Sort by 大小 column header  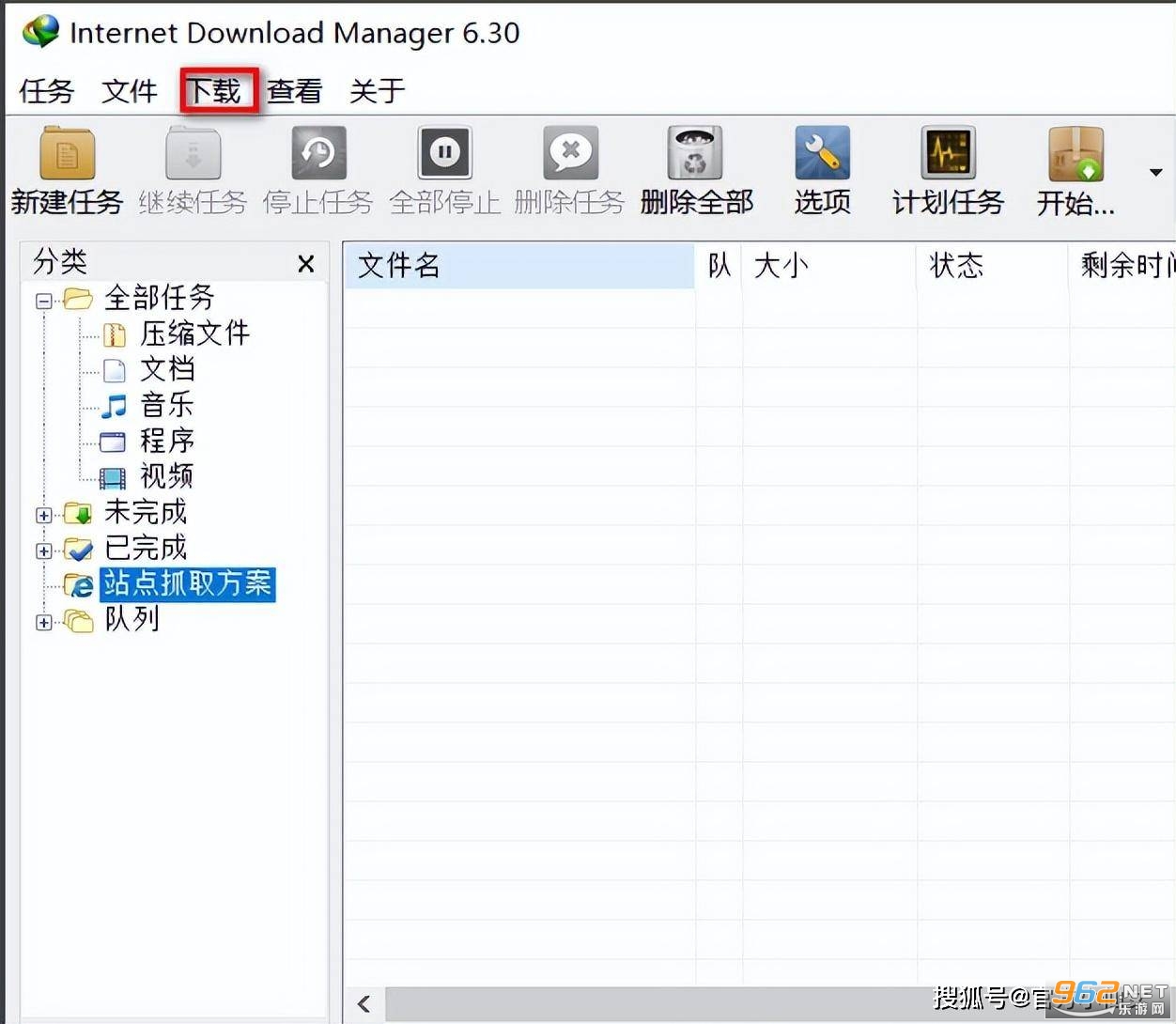pyautogui.click(x=829, y=266)
